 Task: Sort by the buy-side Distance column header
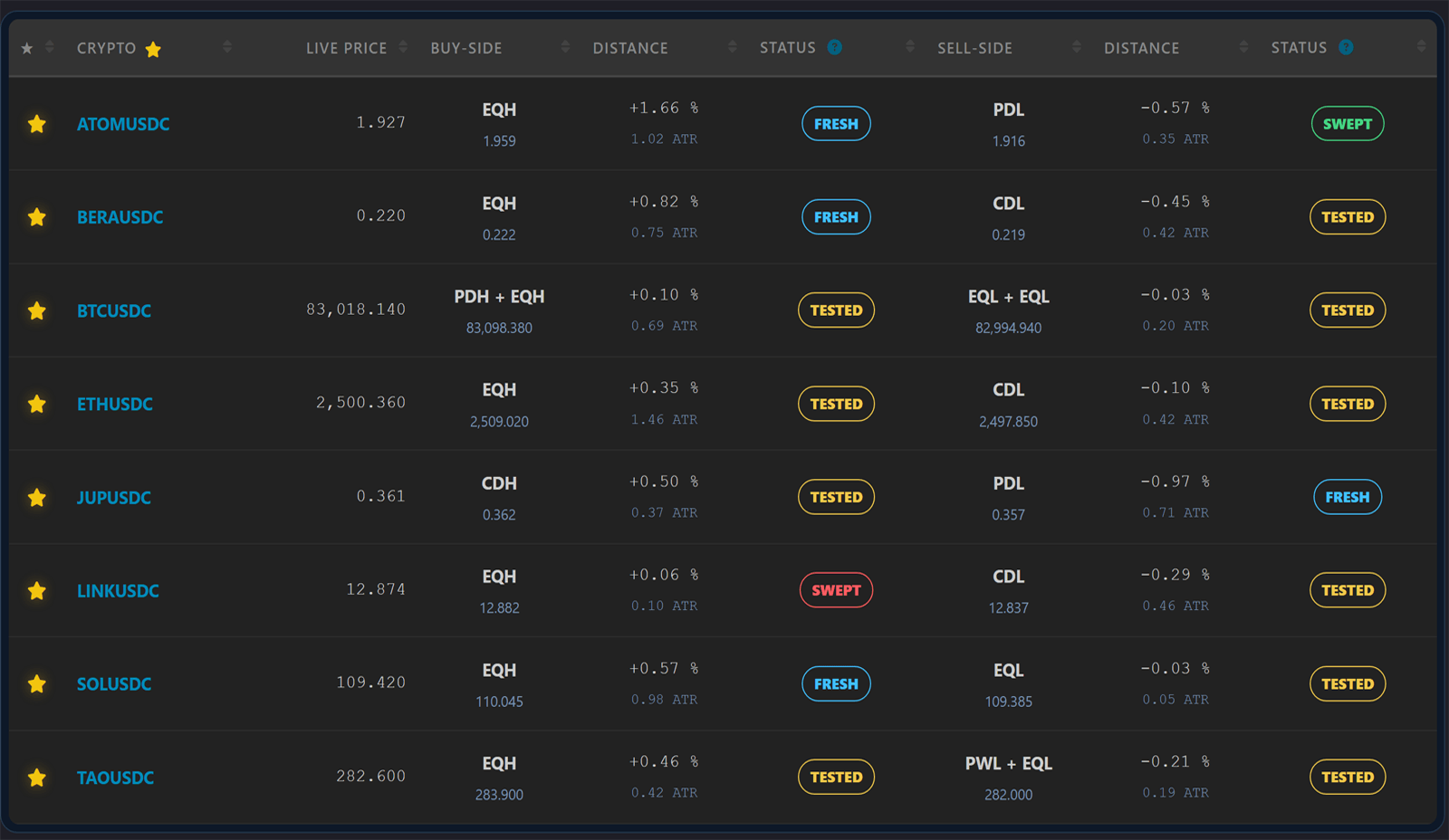pyautogui.click(x=630, y=48)
